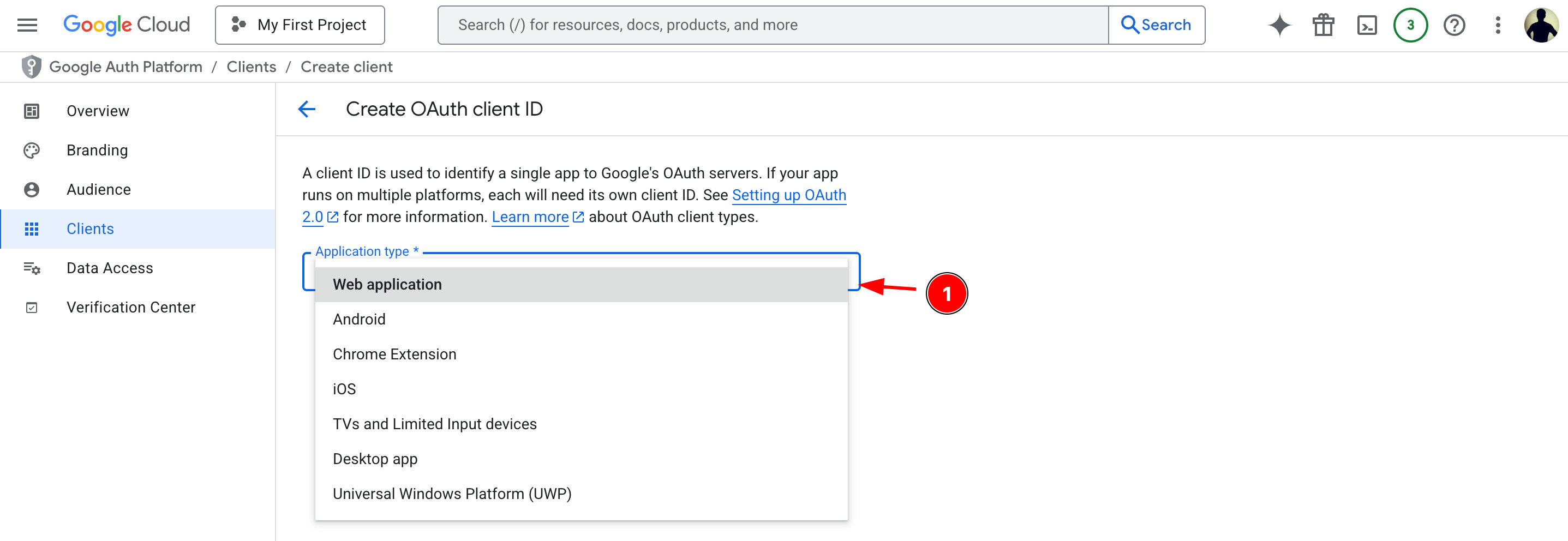Image resolution: width=1568 pixels, height=541 pixels.
Task: Click the Create client breadcrumb text
Action: (x=346, y=67)
